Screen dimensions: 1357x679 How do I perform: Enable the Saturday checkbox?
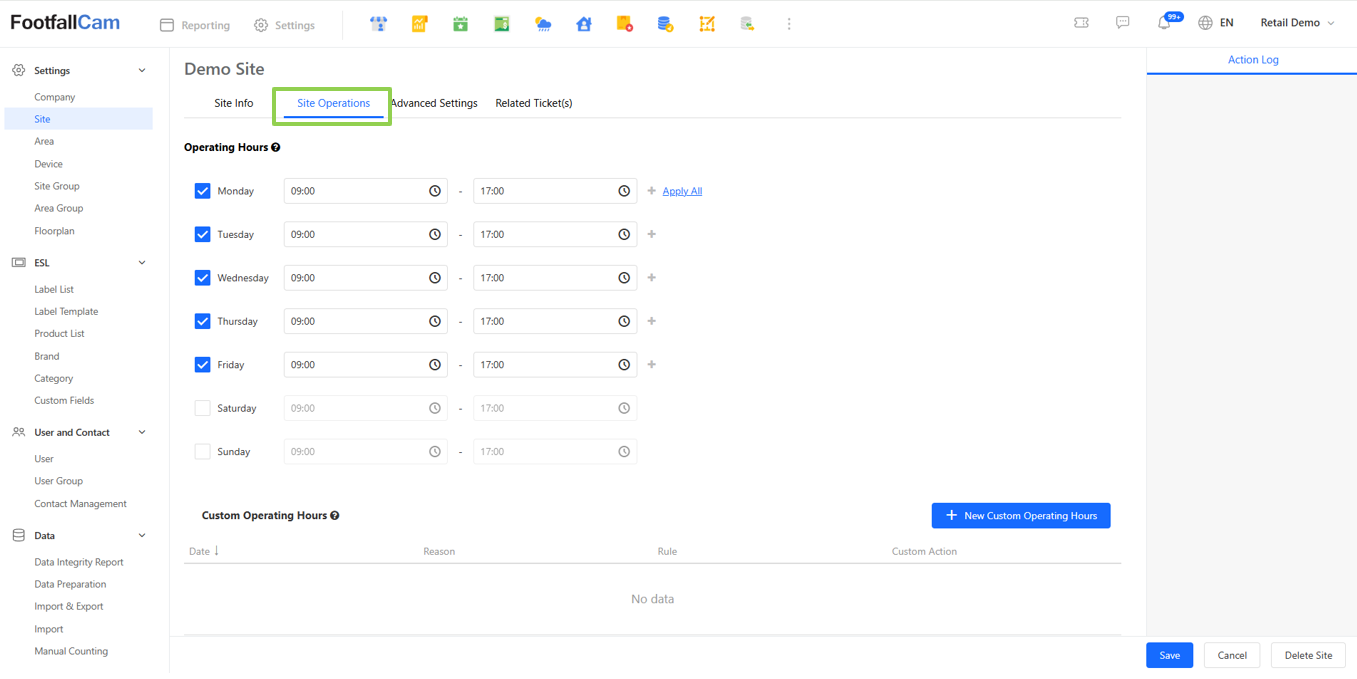tap(203, 408)
